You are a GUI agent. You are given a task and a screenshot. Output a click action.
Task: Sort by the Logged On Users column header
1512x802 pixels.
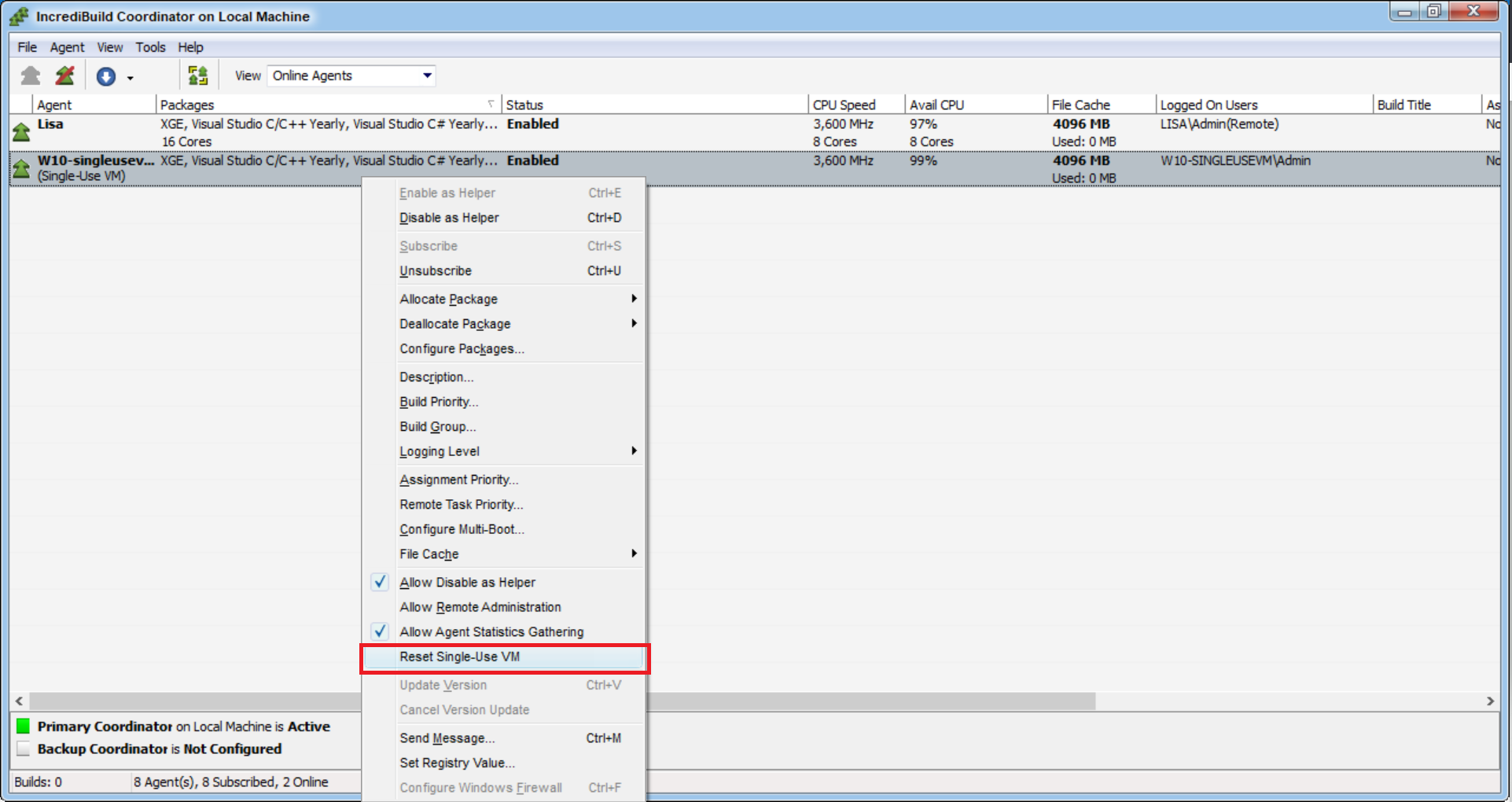pos(1265,105)
